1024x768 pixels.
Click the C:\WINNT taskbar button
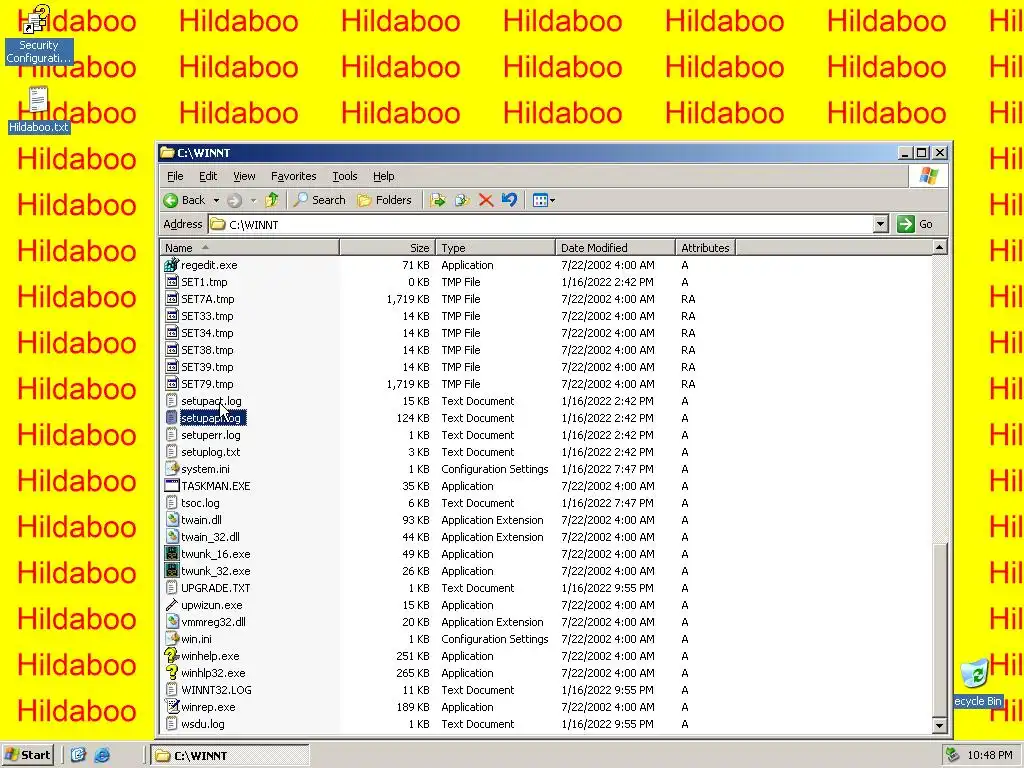click(230, 756)
